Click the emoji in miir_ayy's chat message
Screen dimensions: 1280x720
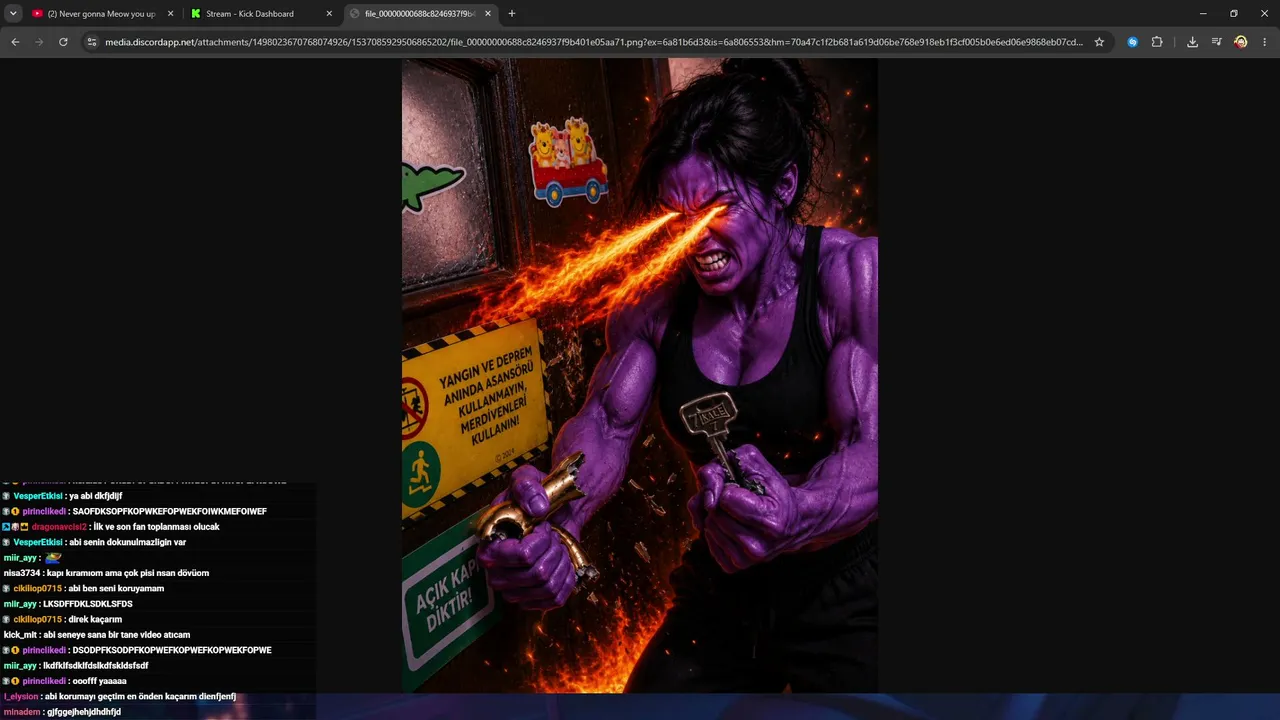[x=53, y=558]
